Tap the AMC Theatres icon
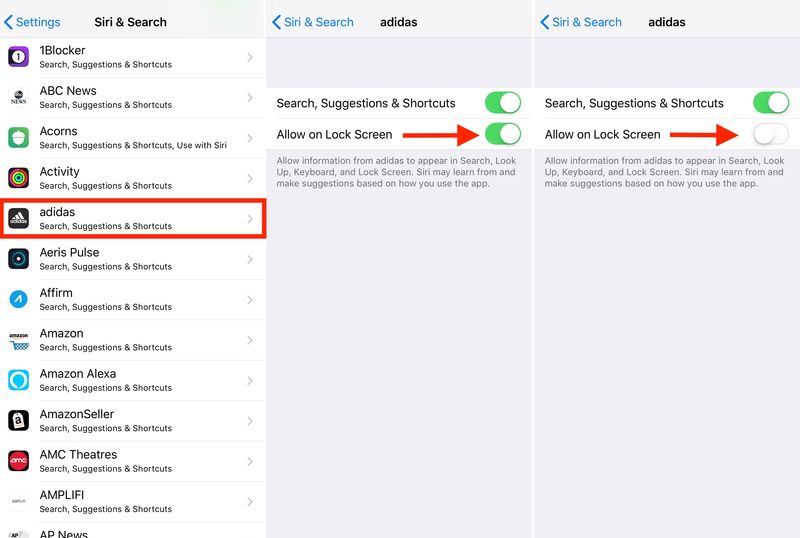800x538 pixels. [18, 461]
